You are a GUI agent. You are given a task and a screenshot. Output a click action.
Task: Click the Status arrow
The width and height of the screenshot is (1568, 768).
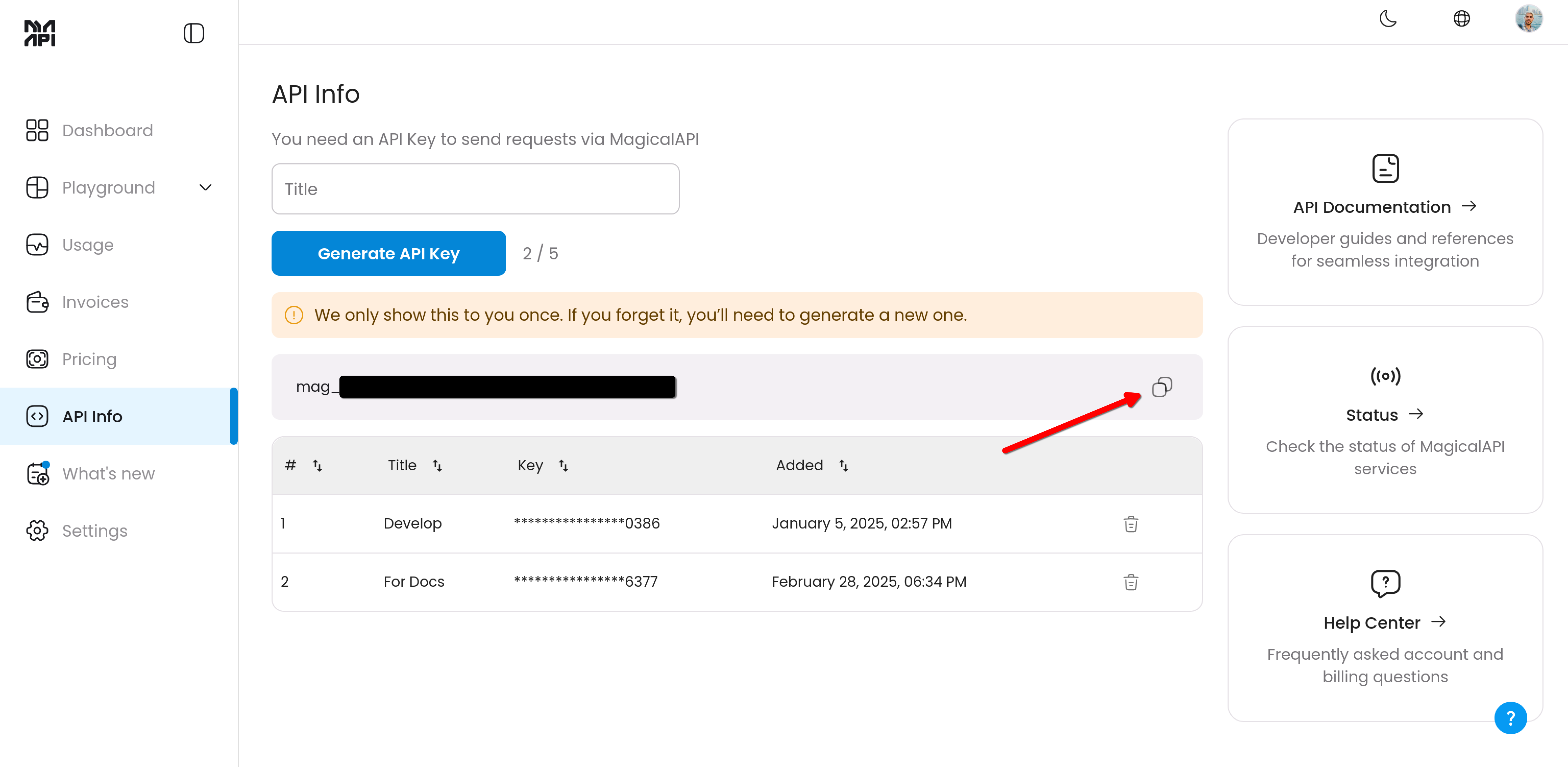point(1416,414)
